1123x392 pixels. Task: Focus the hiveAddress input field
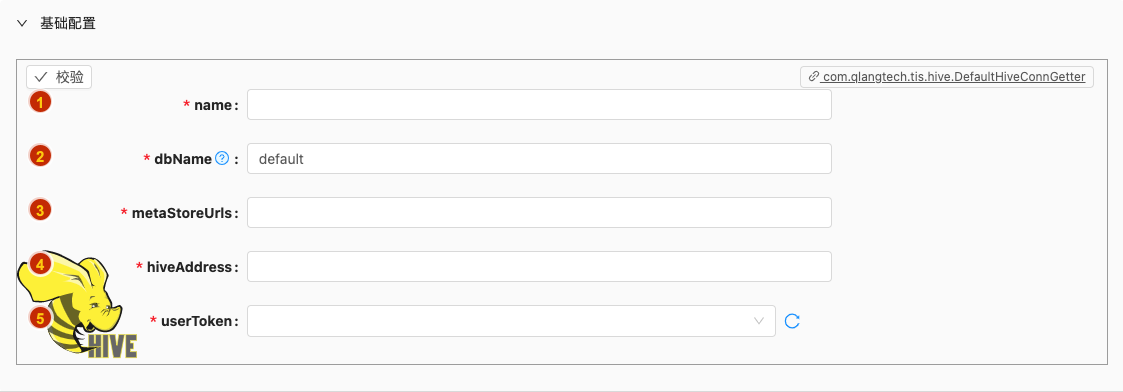click(539, 267)
